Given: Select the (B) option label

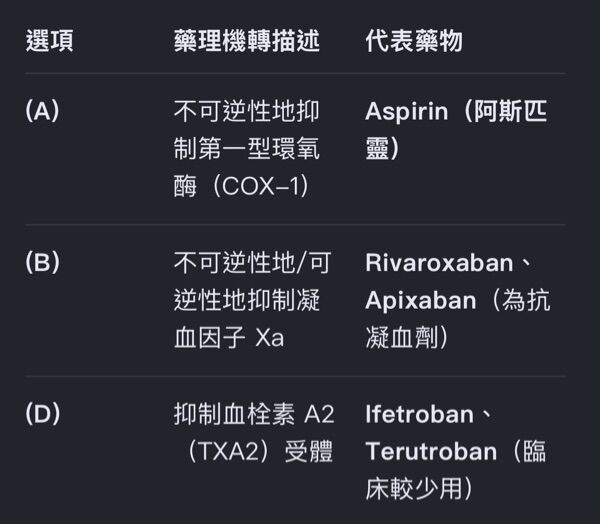Looking at the screenshot, I should click(42, 262).
